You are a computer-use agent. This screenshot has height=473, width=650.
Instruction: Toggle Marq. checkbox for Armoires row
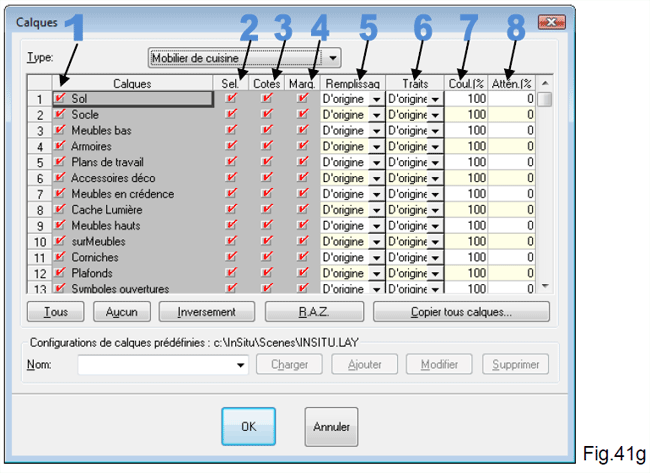coord(303,146)
